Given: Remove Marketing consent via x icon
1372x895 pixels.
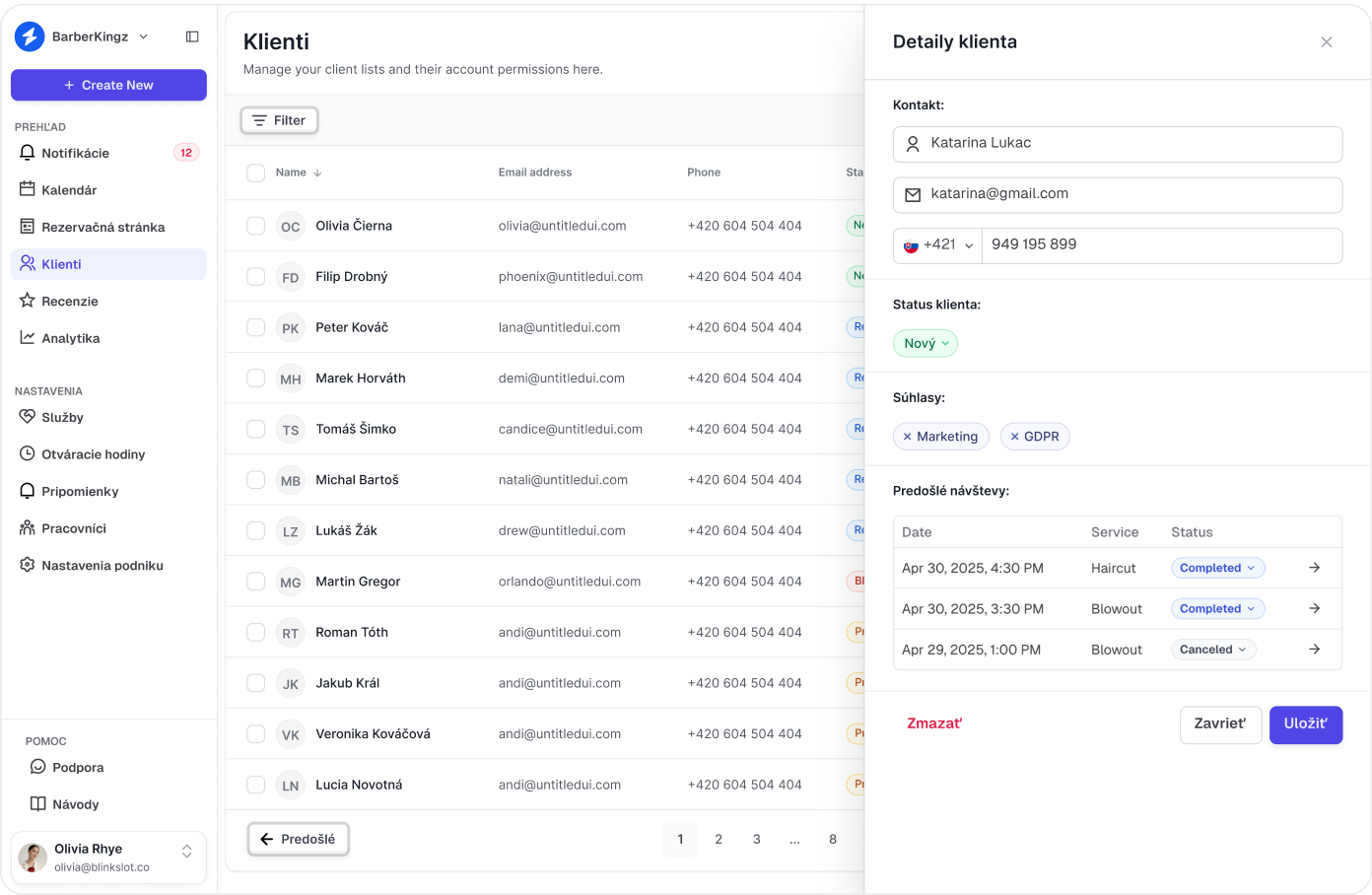Looking at the screenshot, I should pyautogui.click(x=907, y=437).
